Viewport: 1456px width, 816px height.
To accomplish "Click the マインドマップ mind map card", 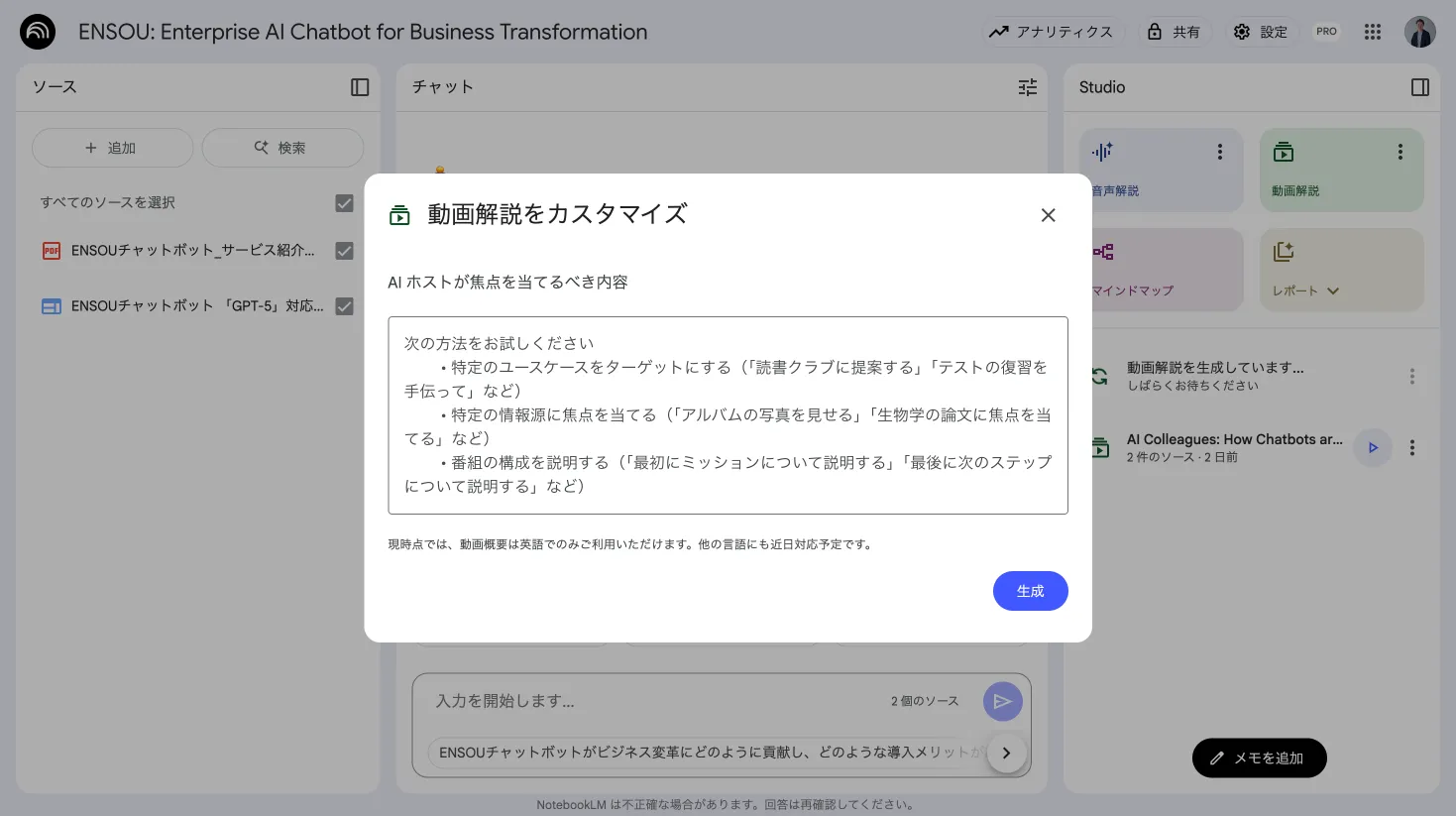I will 1161,270.
